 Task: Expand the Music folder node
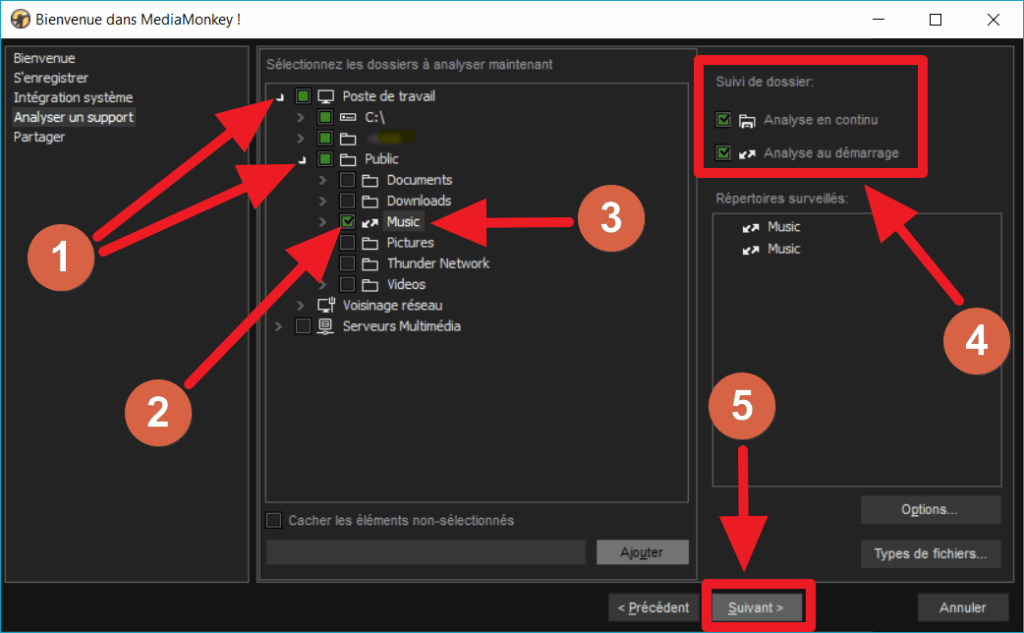pos(323,221)
